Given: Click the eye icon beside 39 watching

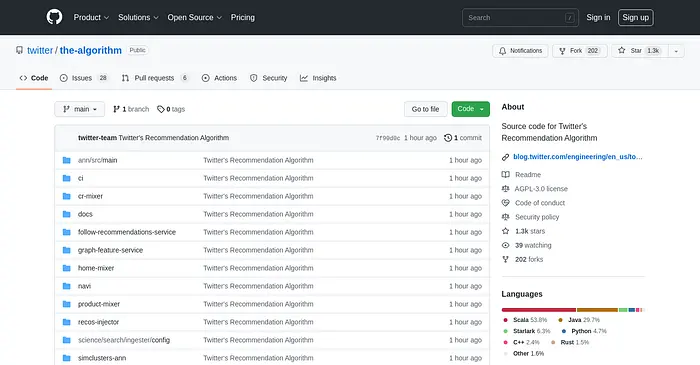Looking at the screenshot, I should (x=505, y=245).
